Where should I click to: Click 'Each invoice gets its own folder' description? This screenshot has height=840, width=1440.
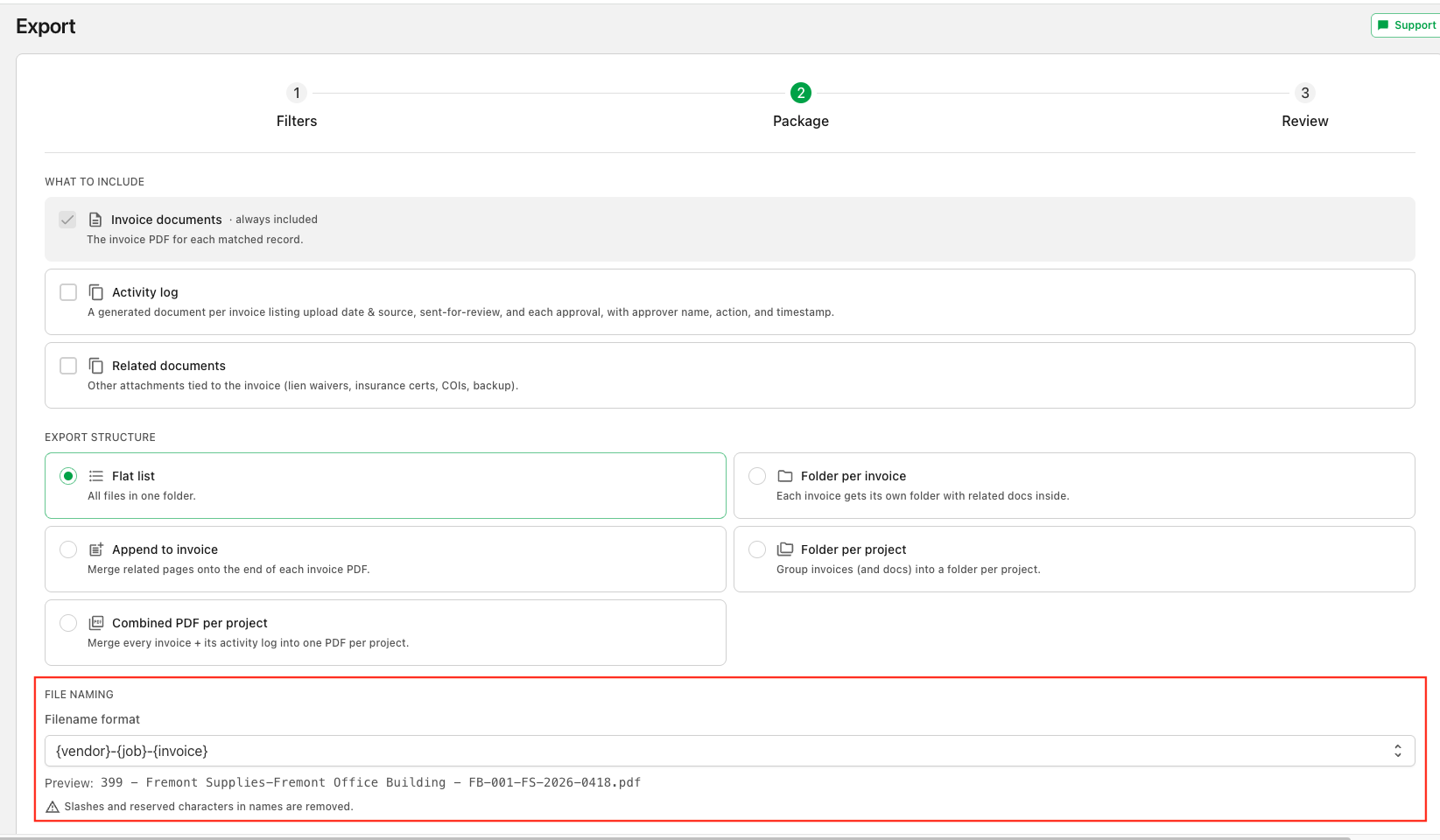923,496
